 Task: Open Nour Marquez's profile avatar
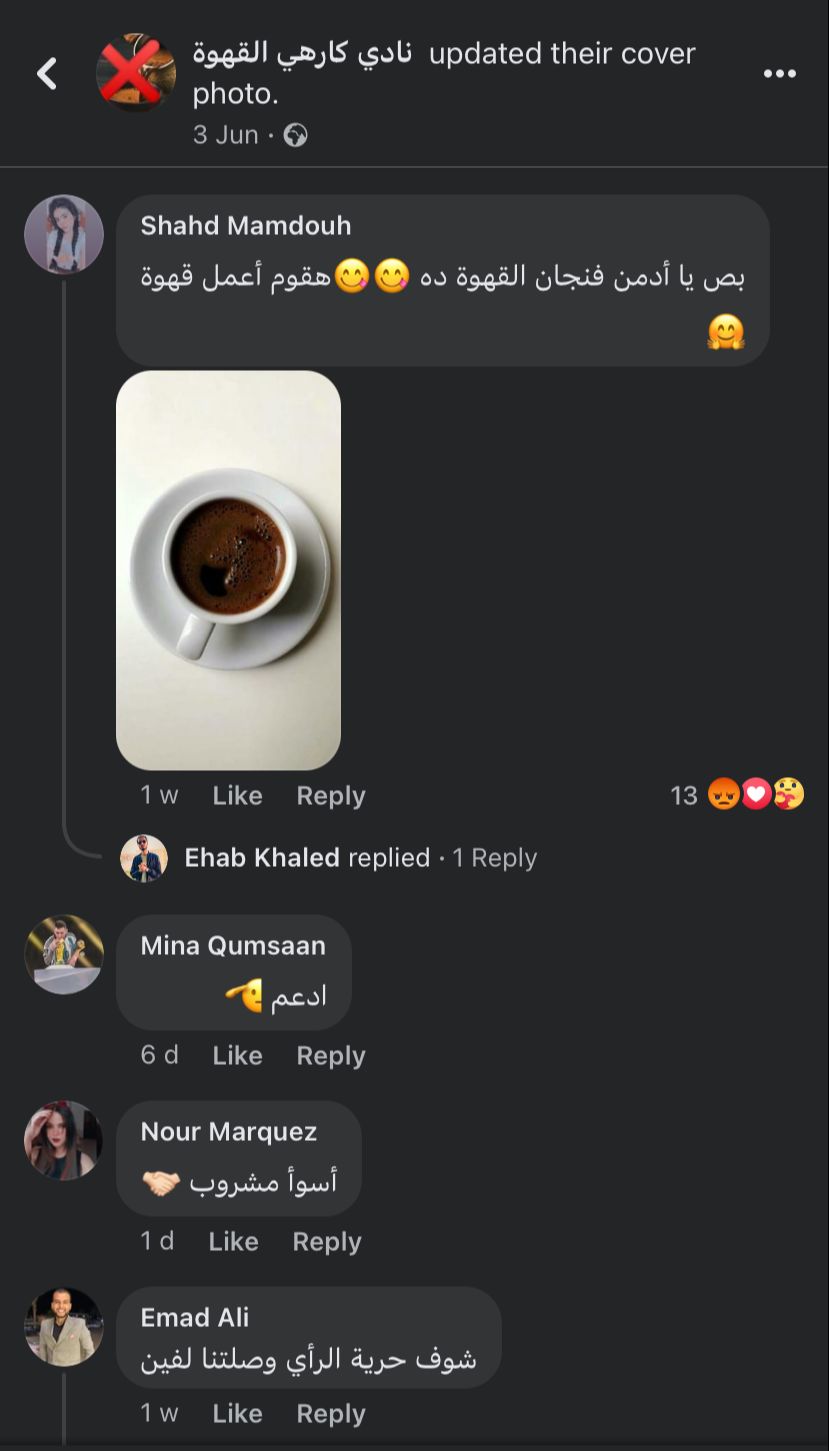point(64,1140)
